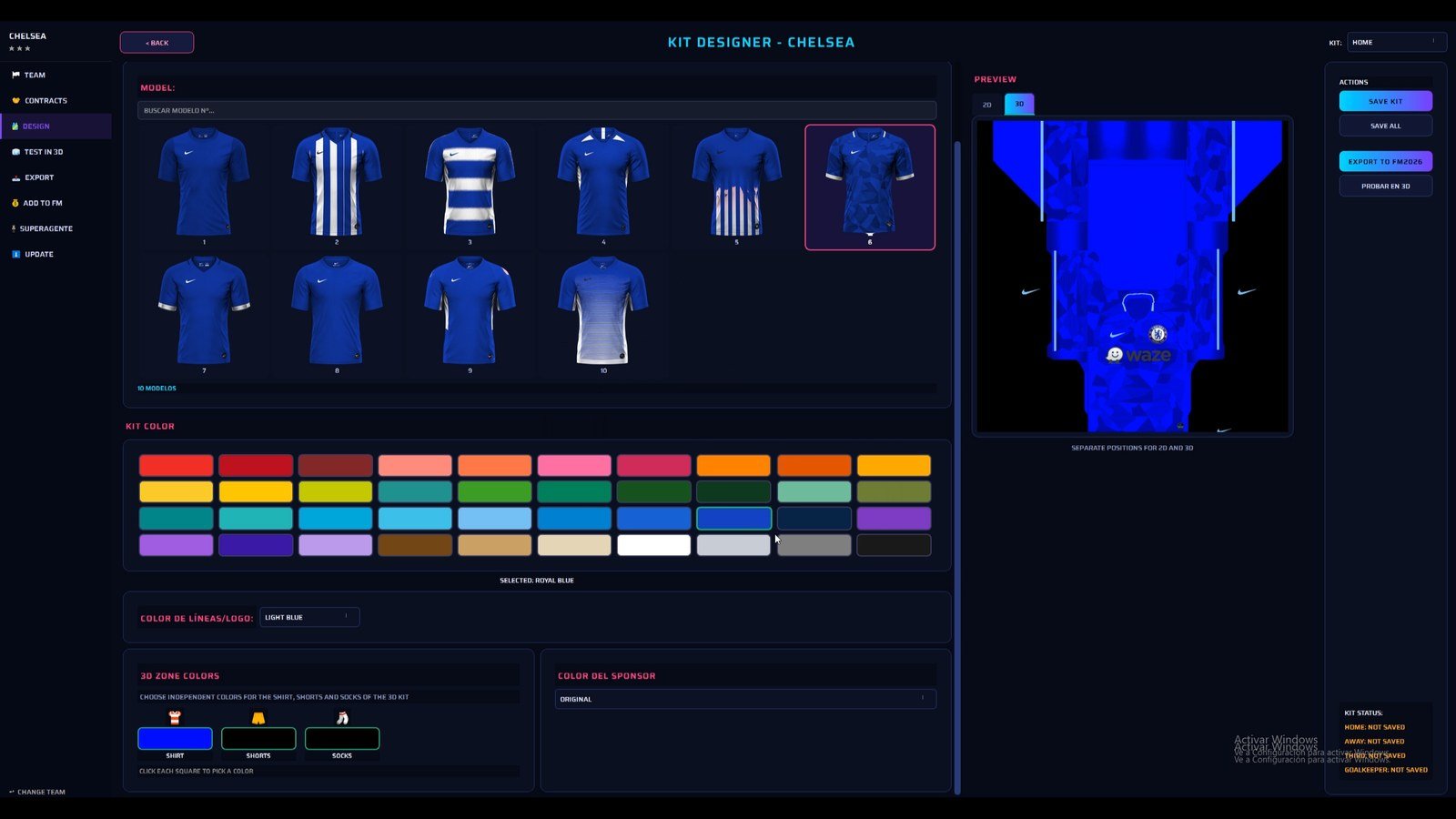The image size is (1456, 819).
Task: Click the shorts icon above Shorts swatch
Action: (x=258, y=718)
